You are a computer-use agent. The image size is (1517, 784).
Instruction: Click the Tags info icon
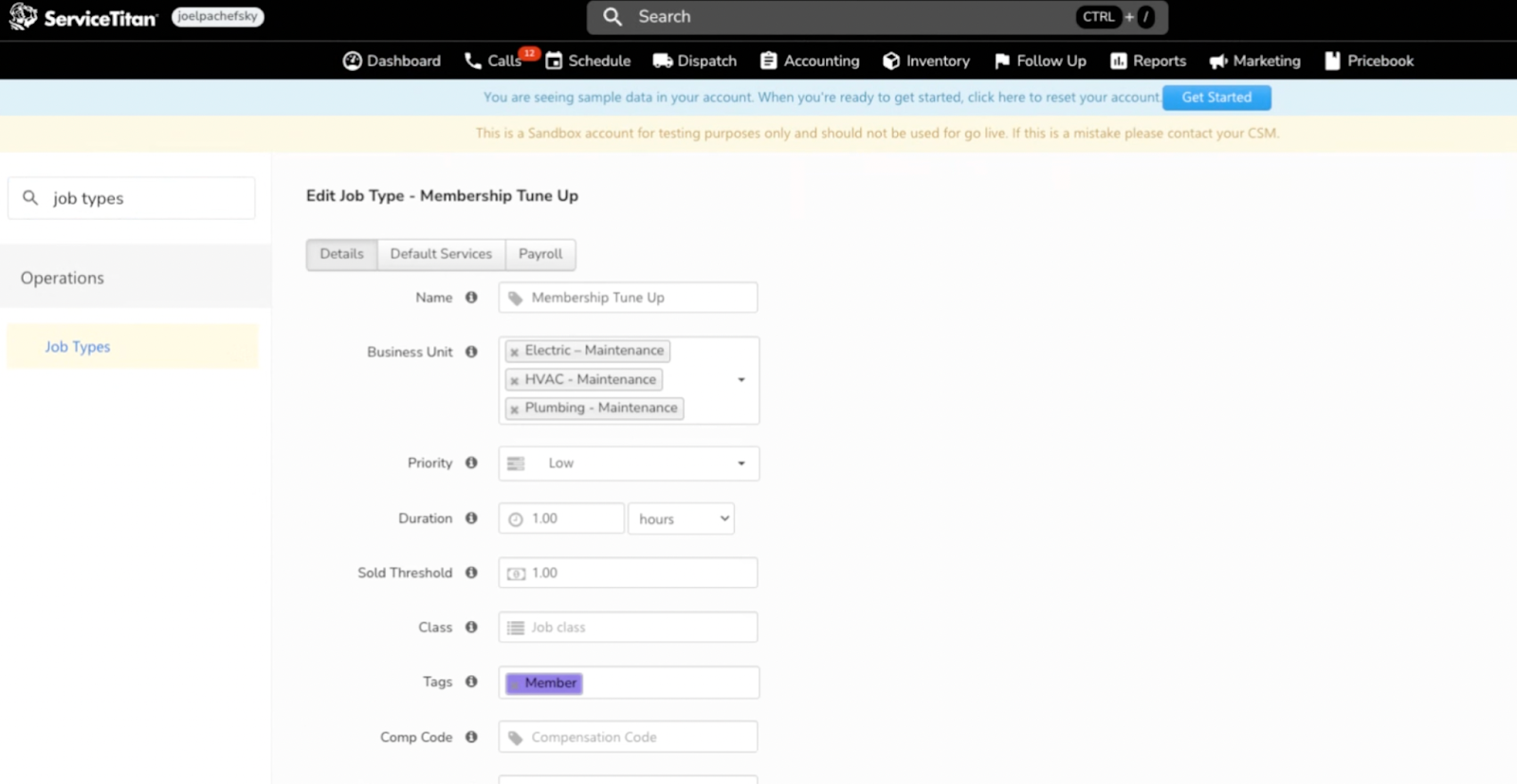pyautogui.click(x=471, y=682)
